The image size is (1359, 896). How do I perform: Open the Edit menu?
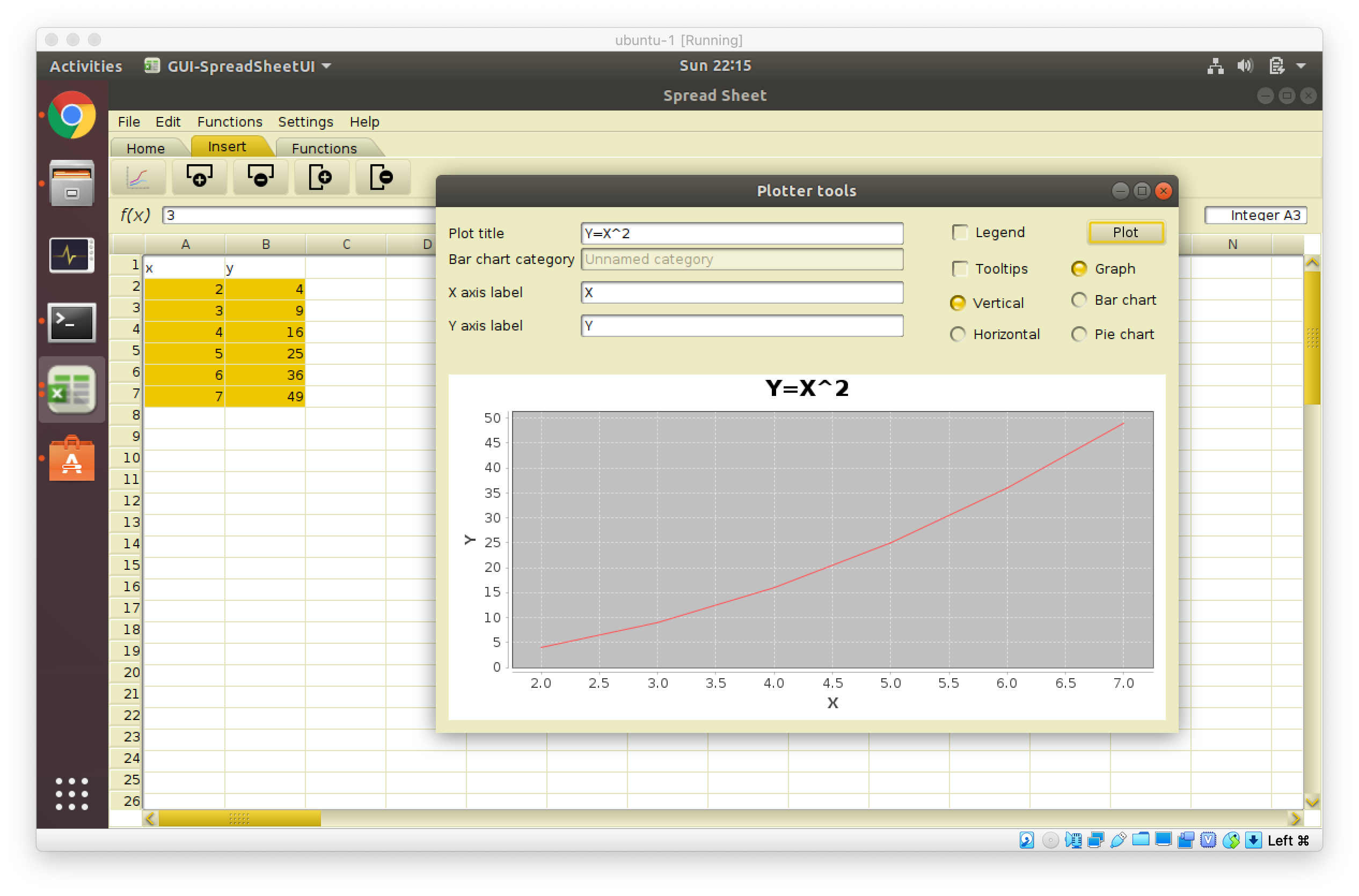[167, 122]
